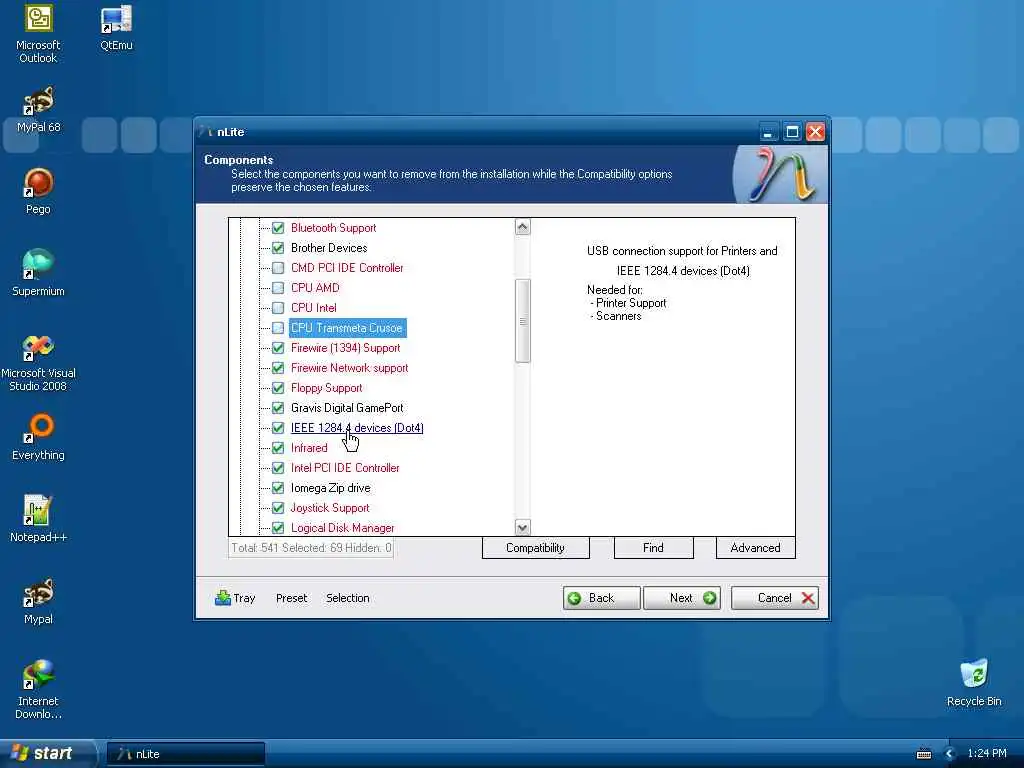Click the nLite title bar icon
This screenshot has width=1024, height=768.
tap(206, 131)
